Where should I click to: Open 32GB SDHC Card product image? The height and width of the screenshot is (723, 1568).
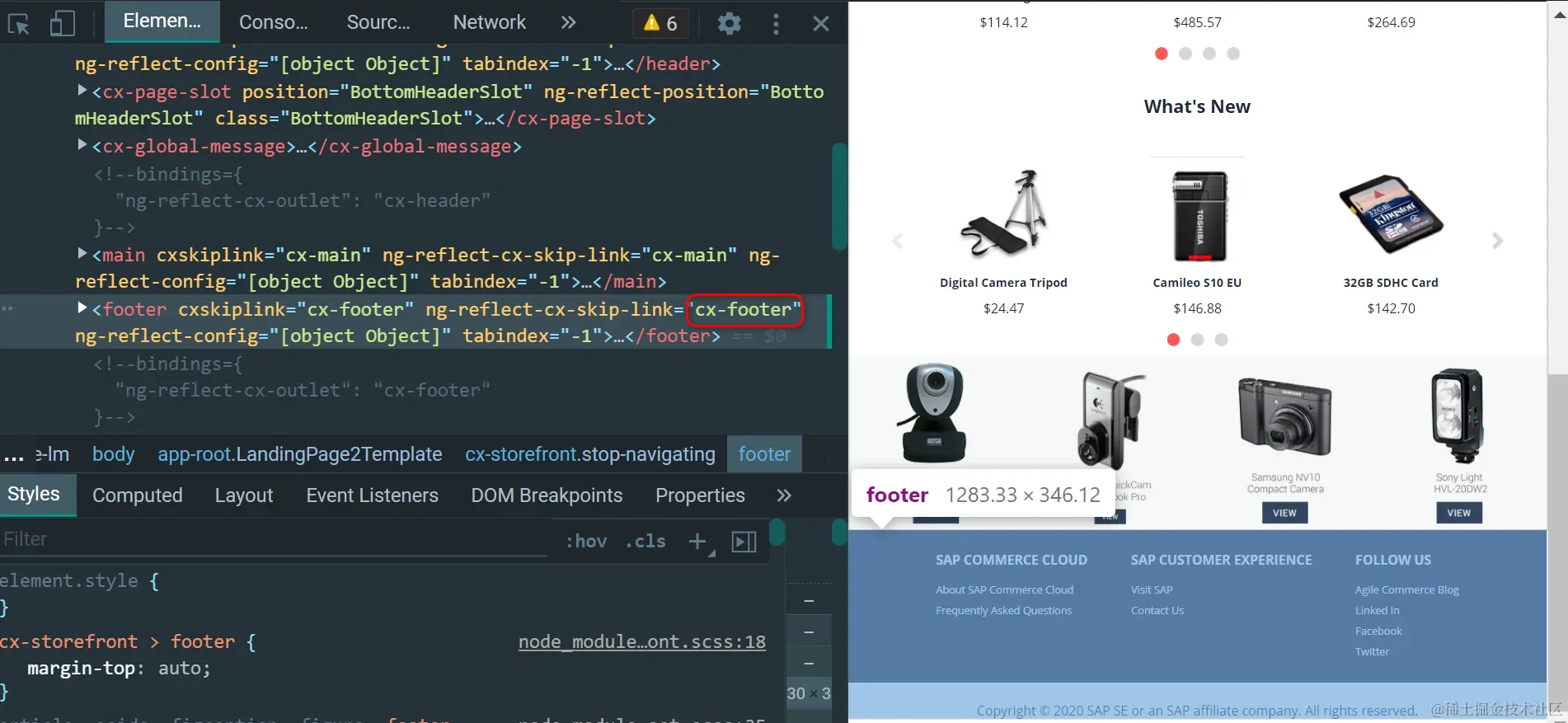point(1391,214)
